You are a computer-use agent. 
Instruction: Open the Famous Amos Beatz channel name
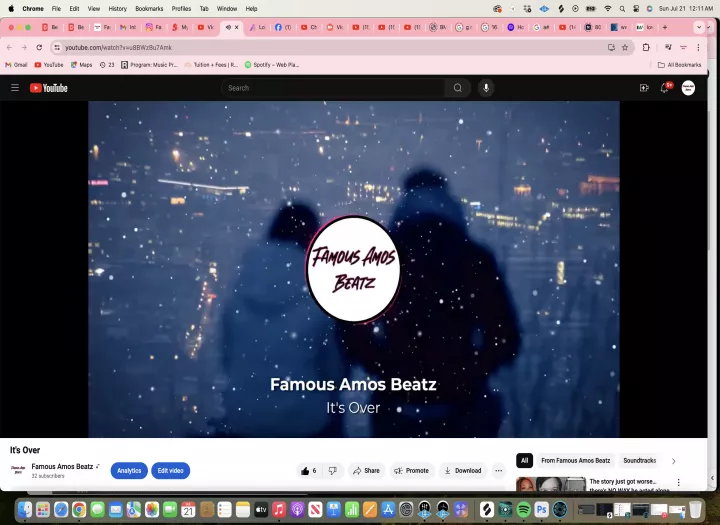[62, 466]
